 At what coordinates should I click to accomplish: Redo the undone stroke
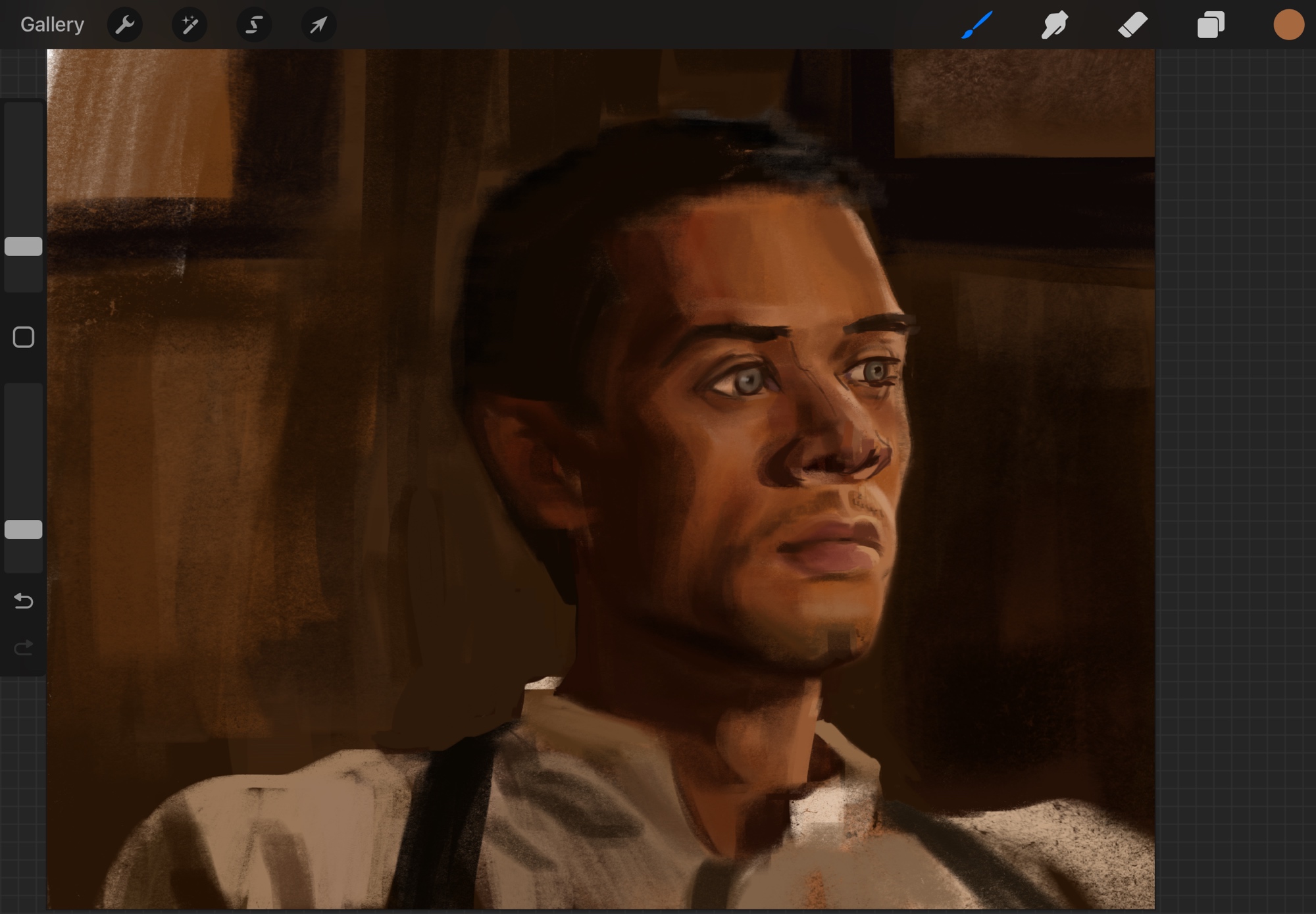24,648
